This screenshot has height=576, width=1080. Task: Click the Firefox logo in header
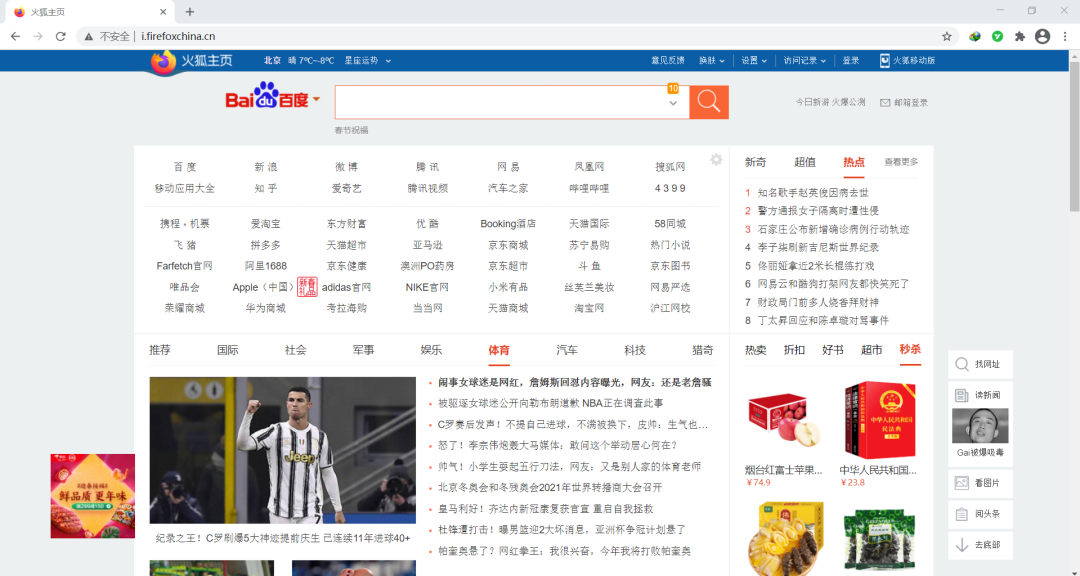click(164, 62)
